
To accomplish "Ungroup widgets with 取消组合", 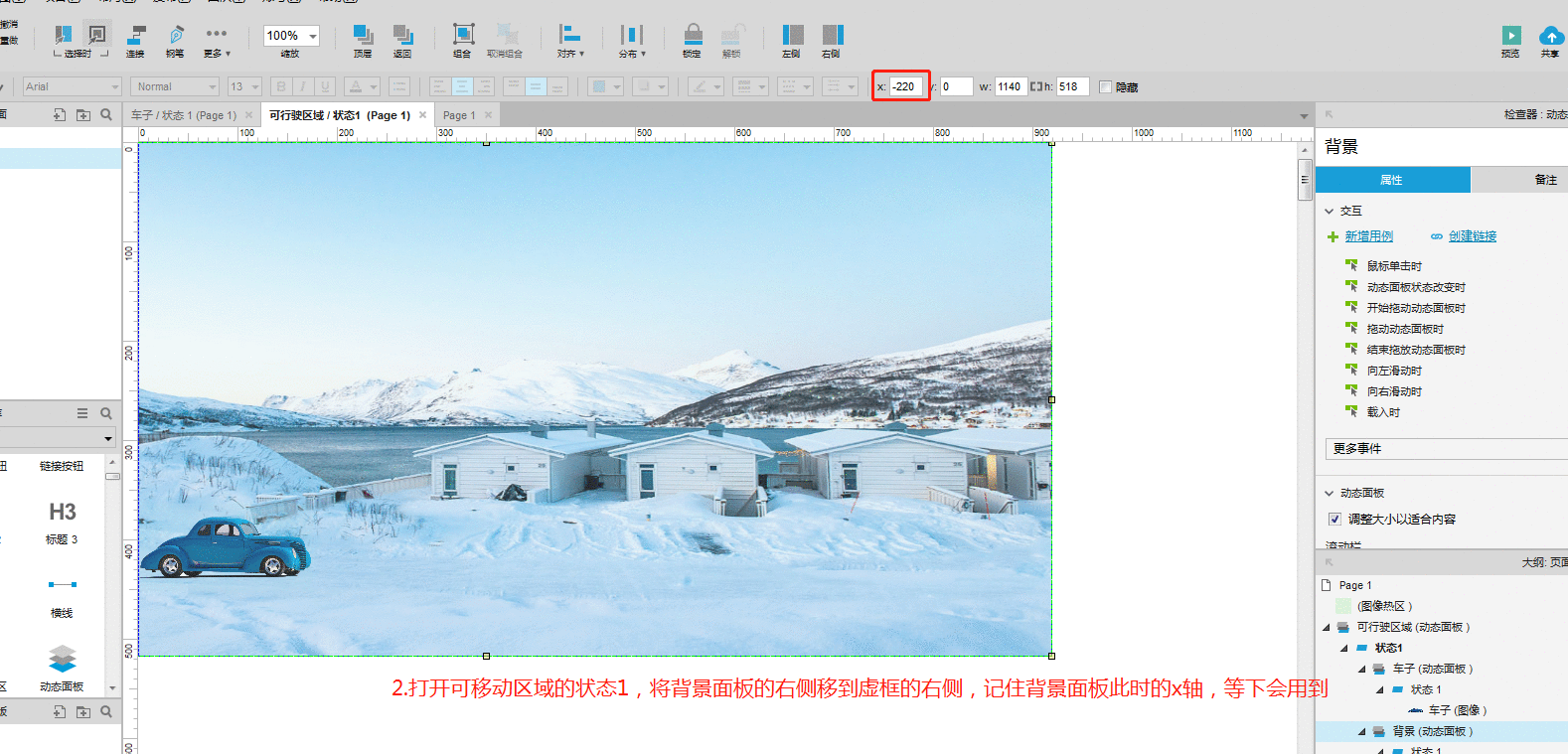I will pos(506,41).
